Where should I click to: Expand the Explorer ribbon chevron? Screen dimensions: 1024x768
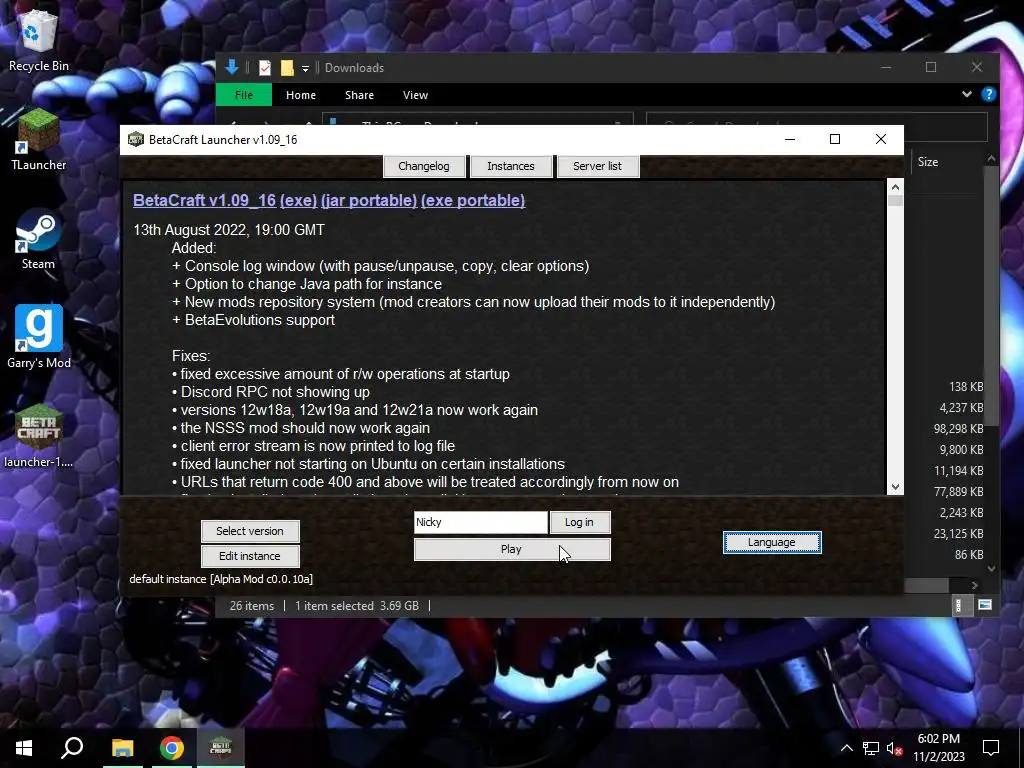point(967,94)
